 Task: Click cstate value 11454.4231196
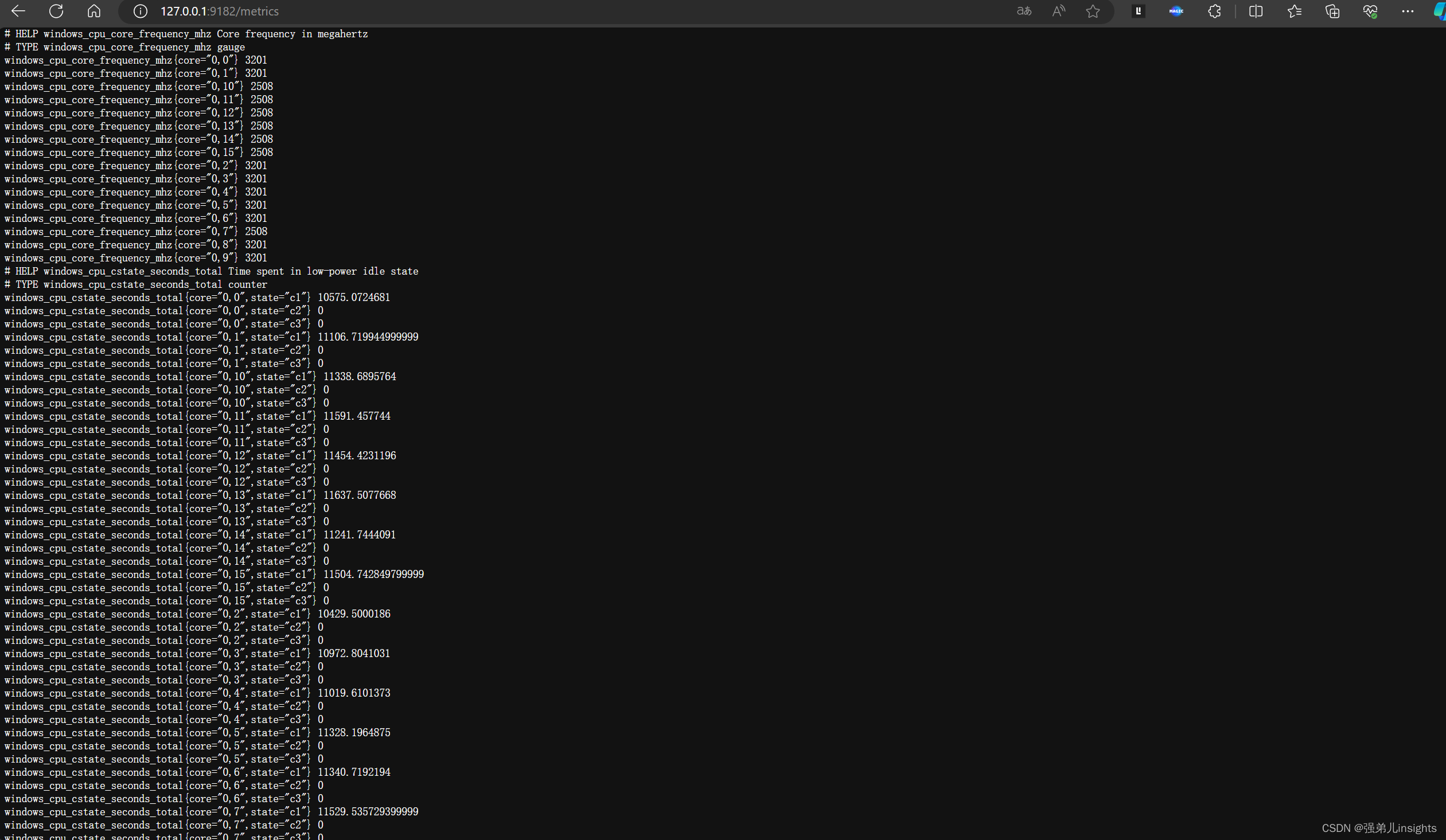tap(360, 456)
